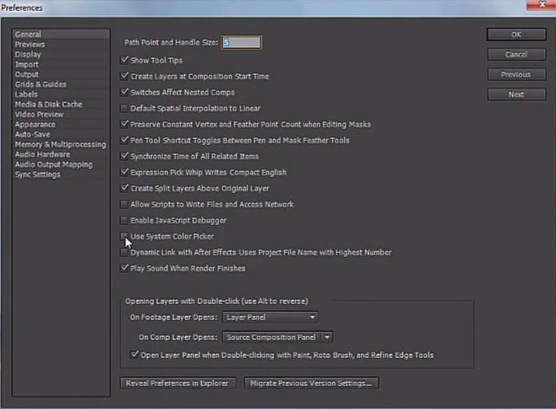556x409 pixels.
Task: Open the On Footage Layer Opens dropdown
Action: [270, 317]
